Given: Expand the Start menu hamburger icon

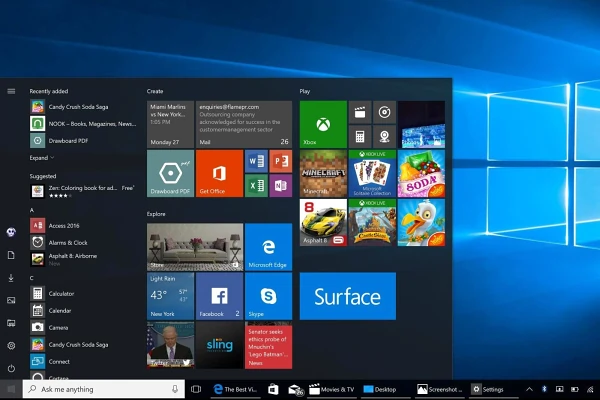Looking at the screenshot, I should click(11, 91).
